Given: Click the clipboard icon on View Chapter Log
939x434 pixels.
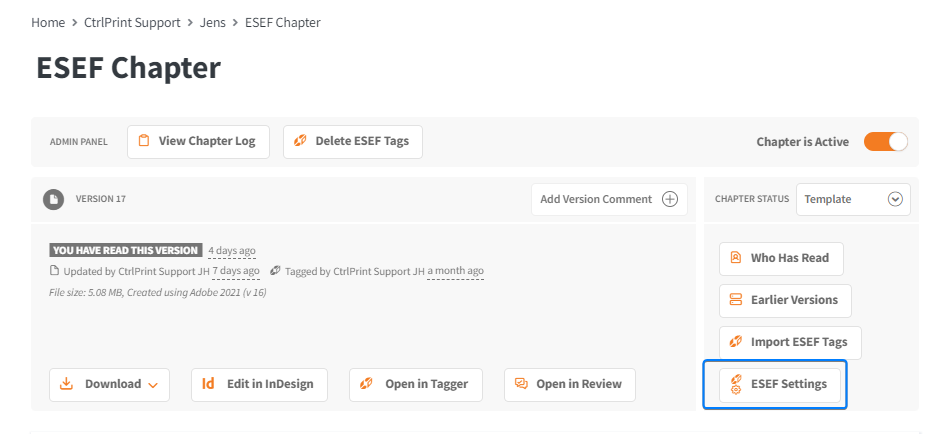Looking at the screenshot, I should (144, 141).
